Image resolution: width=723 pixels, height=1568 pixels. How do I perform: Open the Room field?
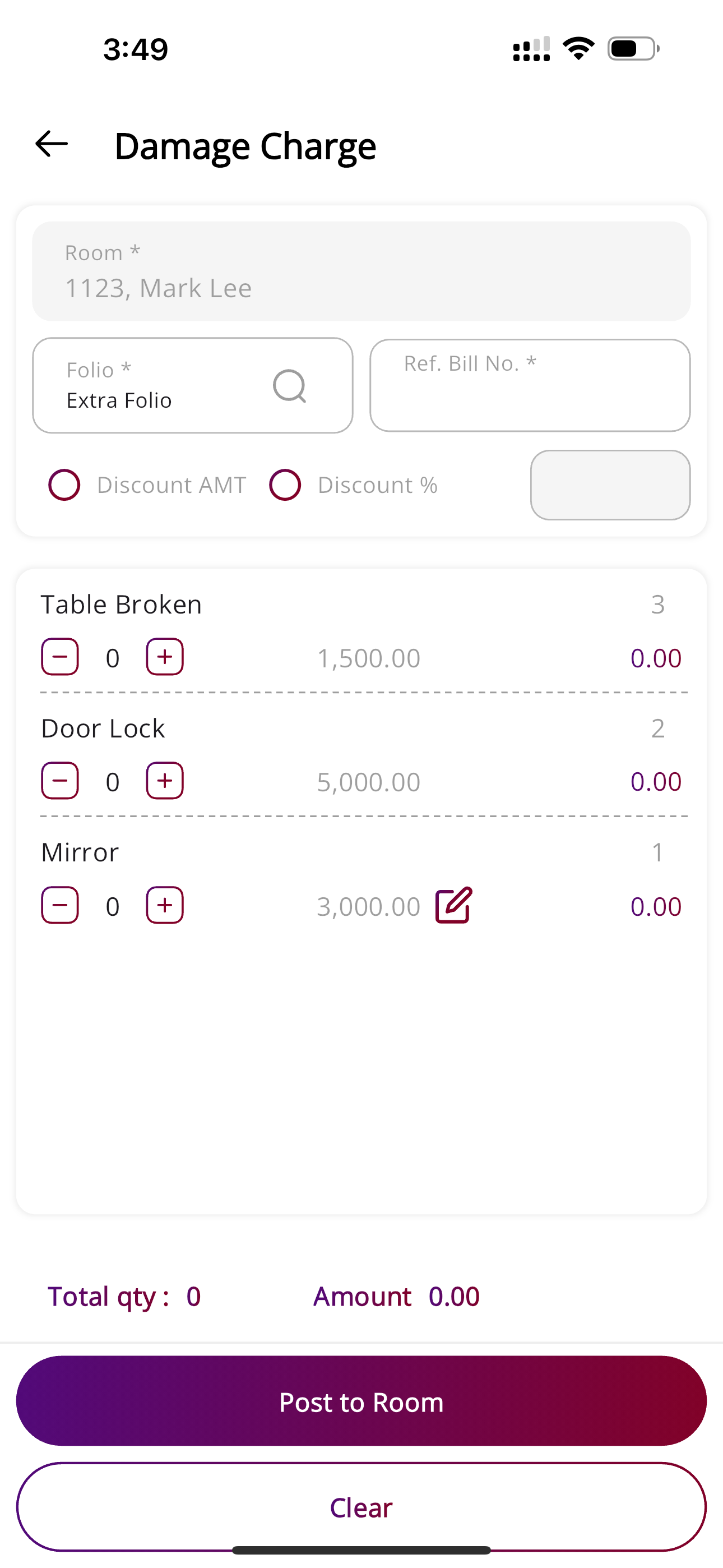tap(361, 271)
